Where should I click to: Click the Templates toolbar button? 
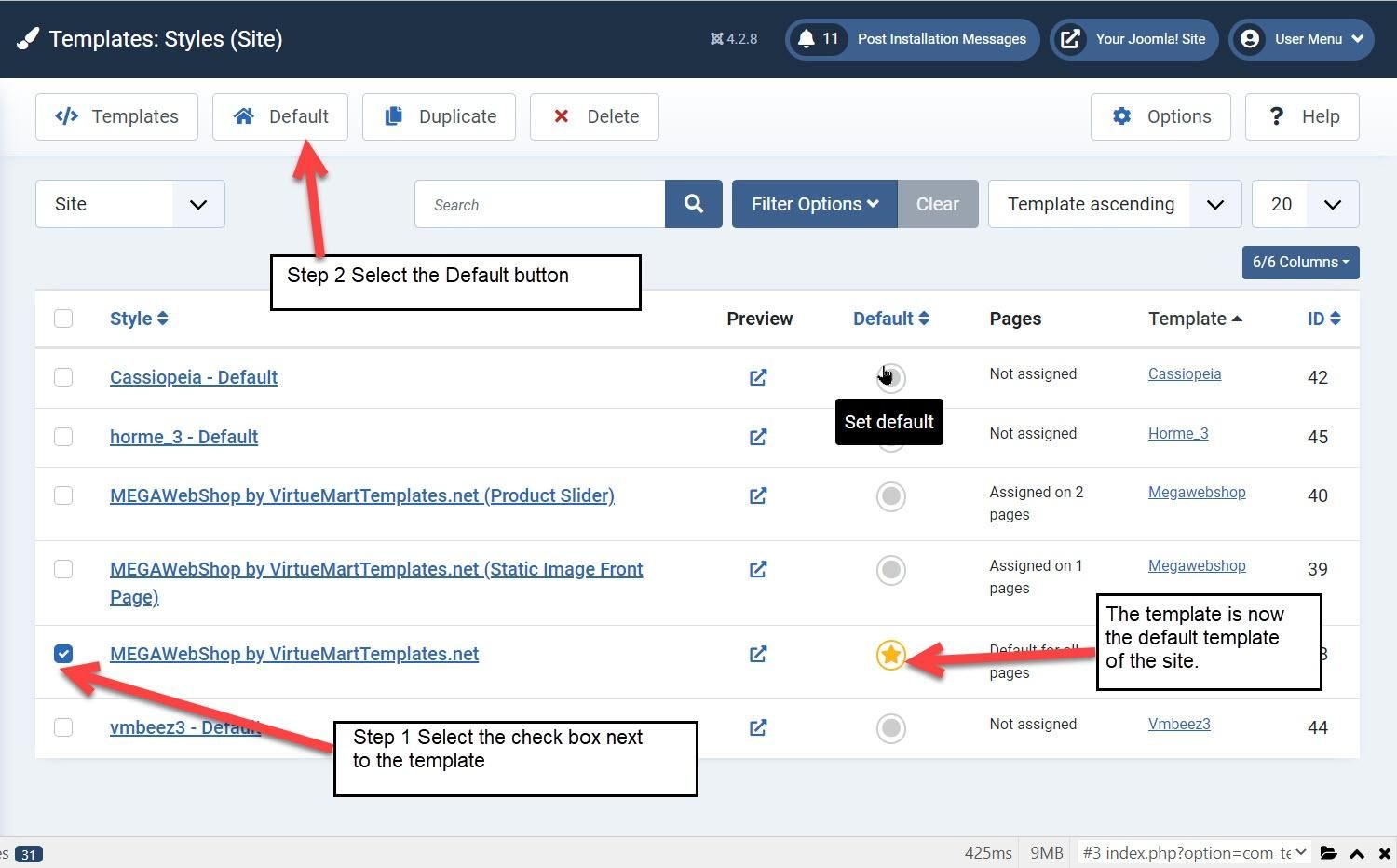116,116
